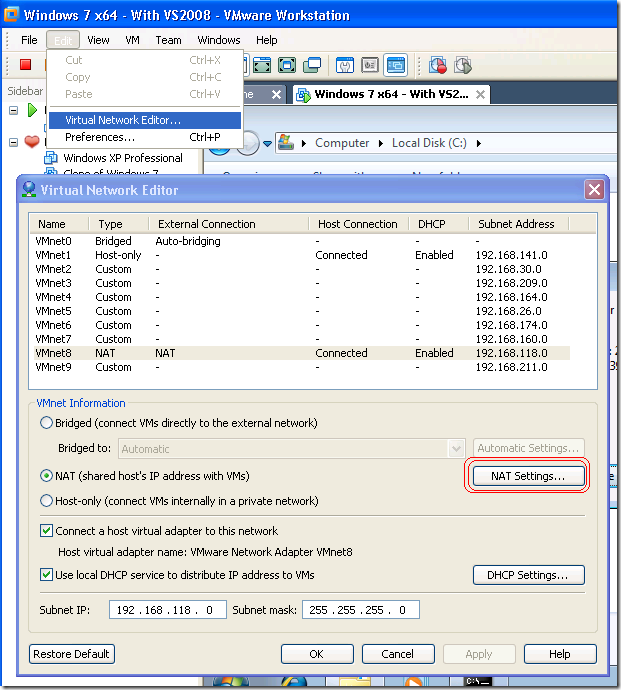Viewport: 621px width, 690px height.
Task: Click the highlighted blue window view toolbar icon
Action: pyautogui.click(x=395, y=66)
